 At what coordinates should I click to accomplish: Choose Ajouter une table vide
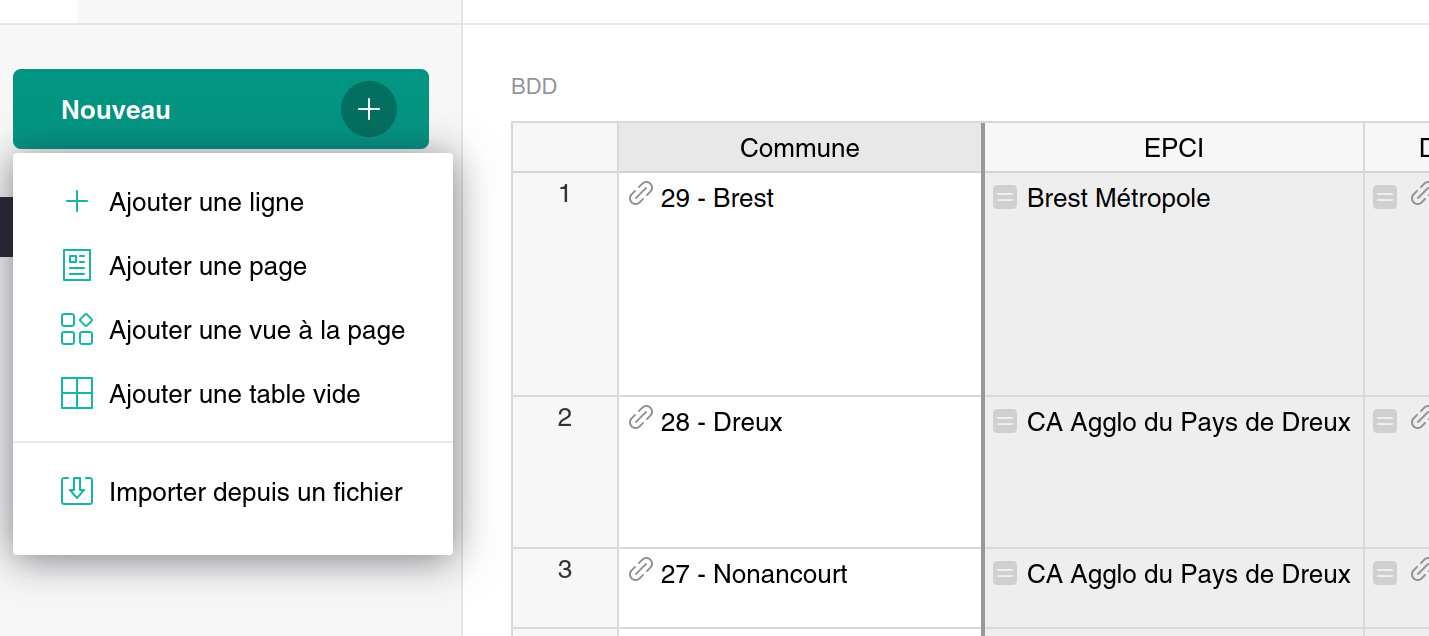pyautogui.click(x=235, y=394)
